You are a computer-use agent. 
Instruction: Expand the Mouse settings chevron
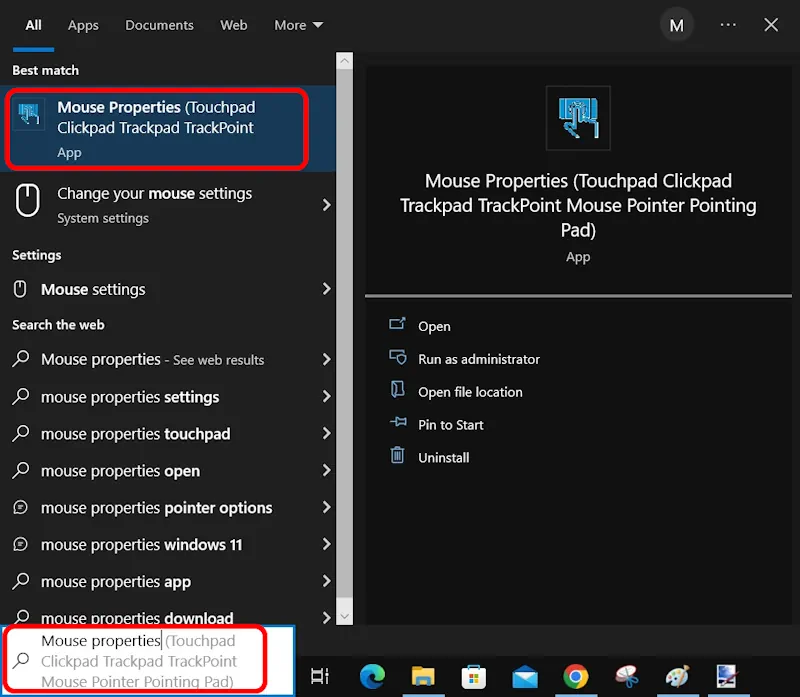(327, 289)
